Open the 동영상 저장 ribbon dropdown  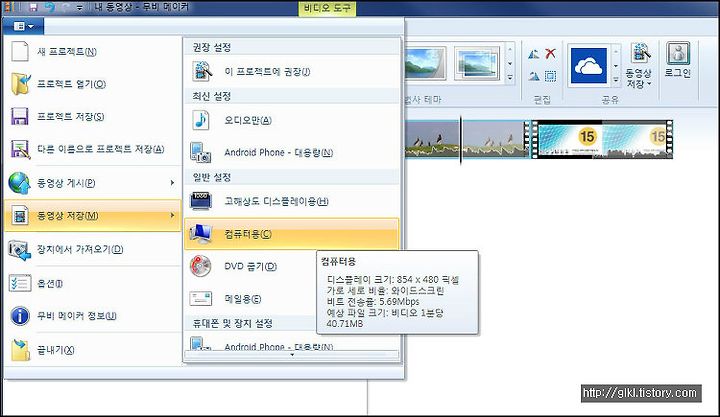(639, 66)
